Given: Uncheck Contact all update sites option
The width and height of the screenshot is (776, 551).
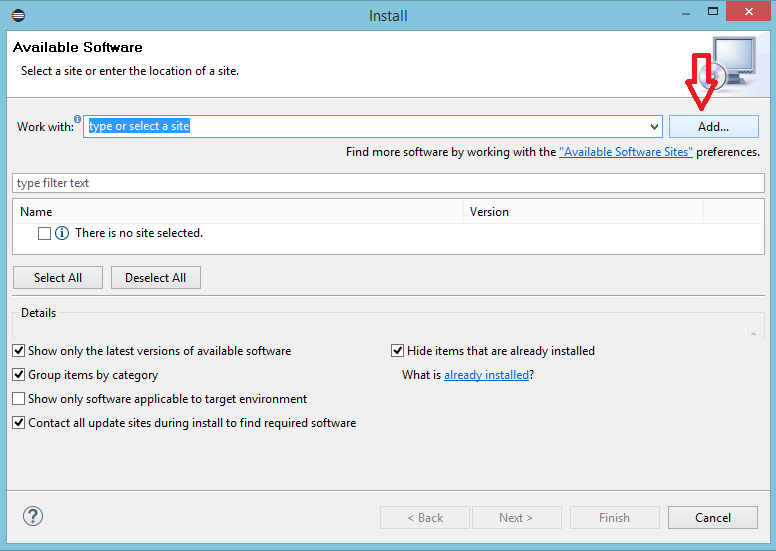Looking at the screenshot, I should coord(19,423).
